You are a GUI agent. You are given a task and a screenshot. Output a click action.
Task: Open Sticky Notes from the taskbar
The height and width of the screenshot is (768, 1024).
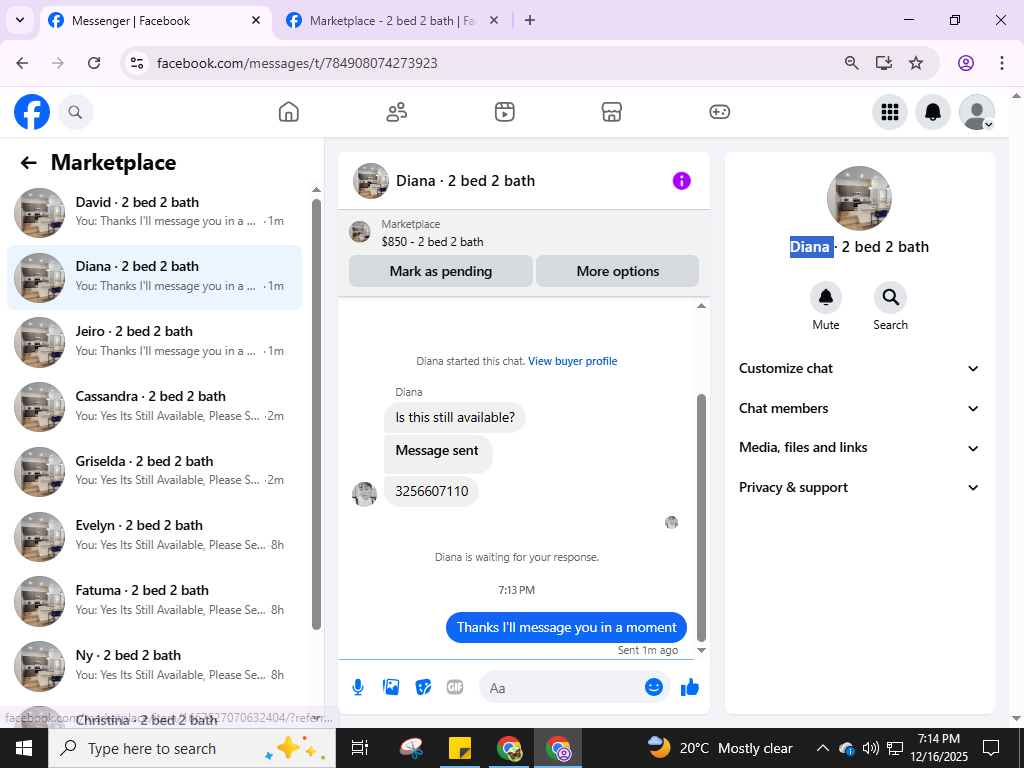pos(460,748)
